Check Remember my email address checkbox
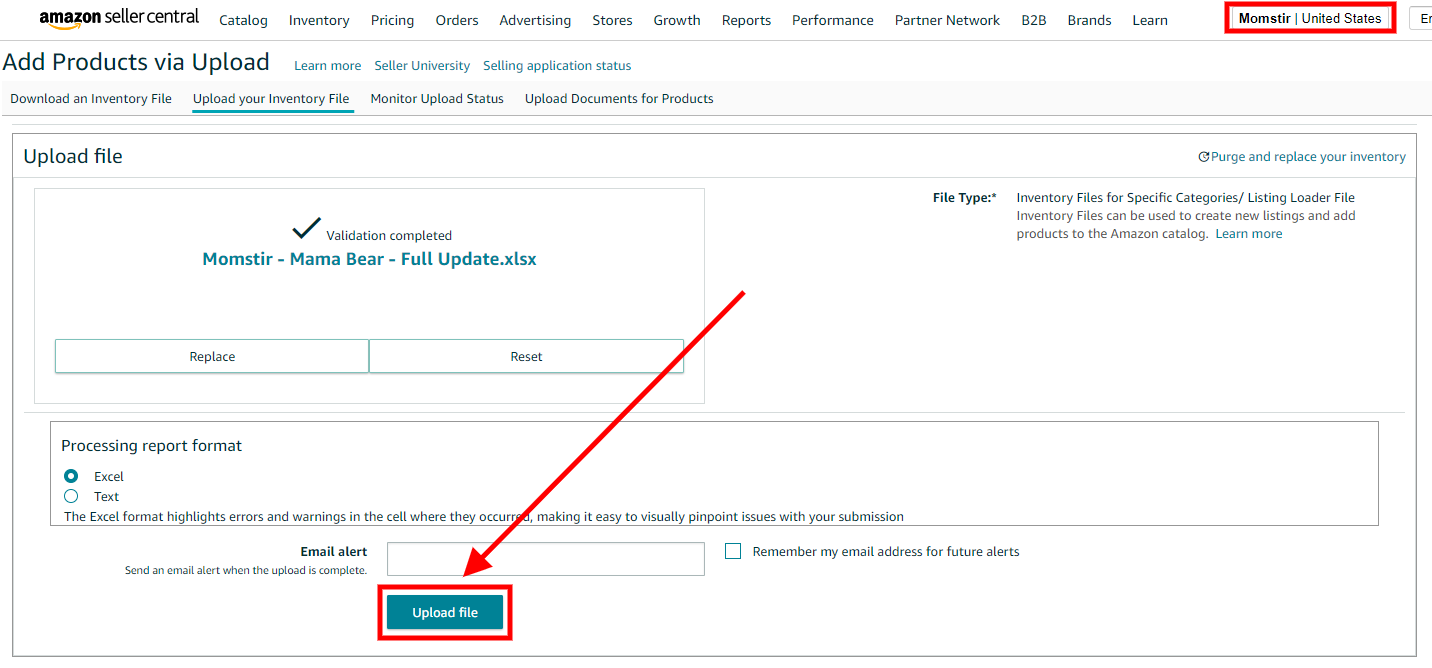This screenshot has width=1432, height=668. 733,551
